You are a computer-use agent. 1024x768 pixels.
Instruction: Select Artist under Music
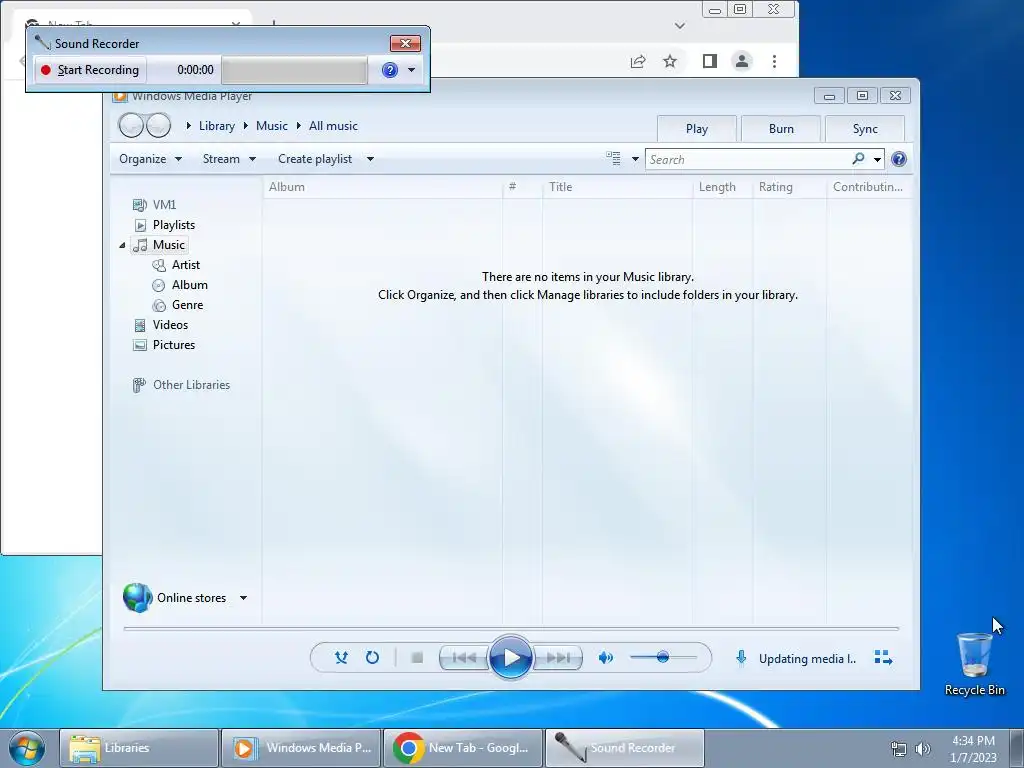(176, 264)
